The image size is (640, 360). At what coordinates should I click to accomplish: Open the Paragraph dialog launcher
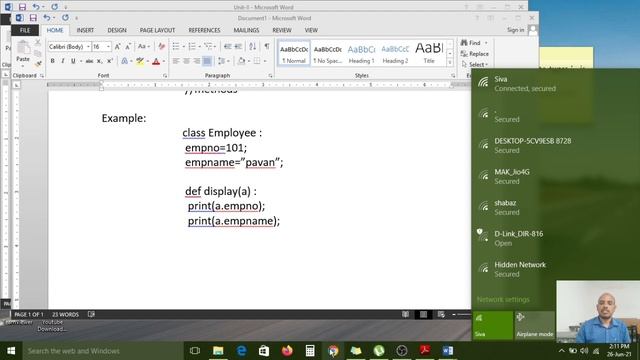(270, 76)
